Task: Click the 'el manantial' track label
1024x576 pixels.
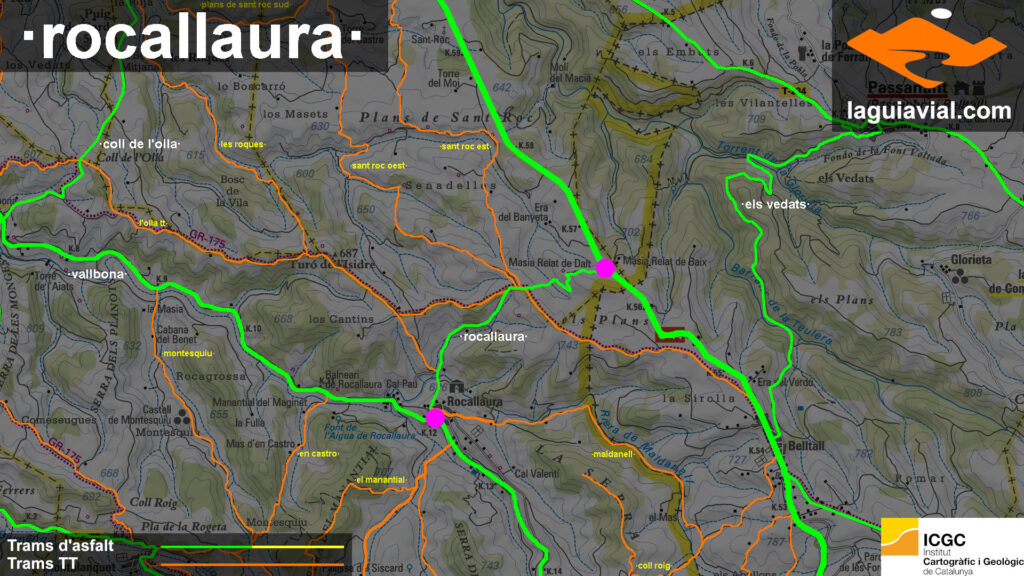Action: (380, 480)
